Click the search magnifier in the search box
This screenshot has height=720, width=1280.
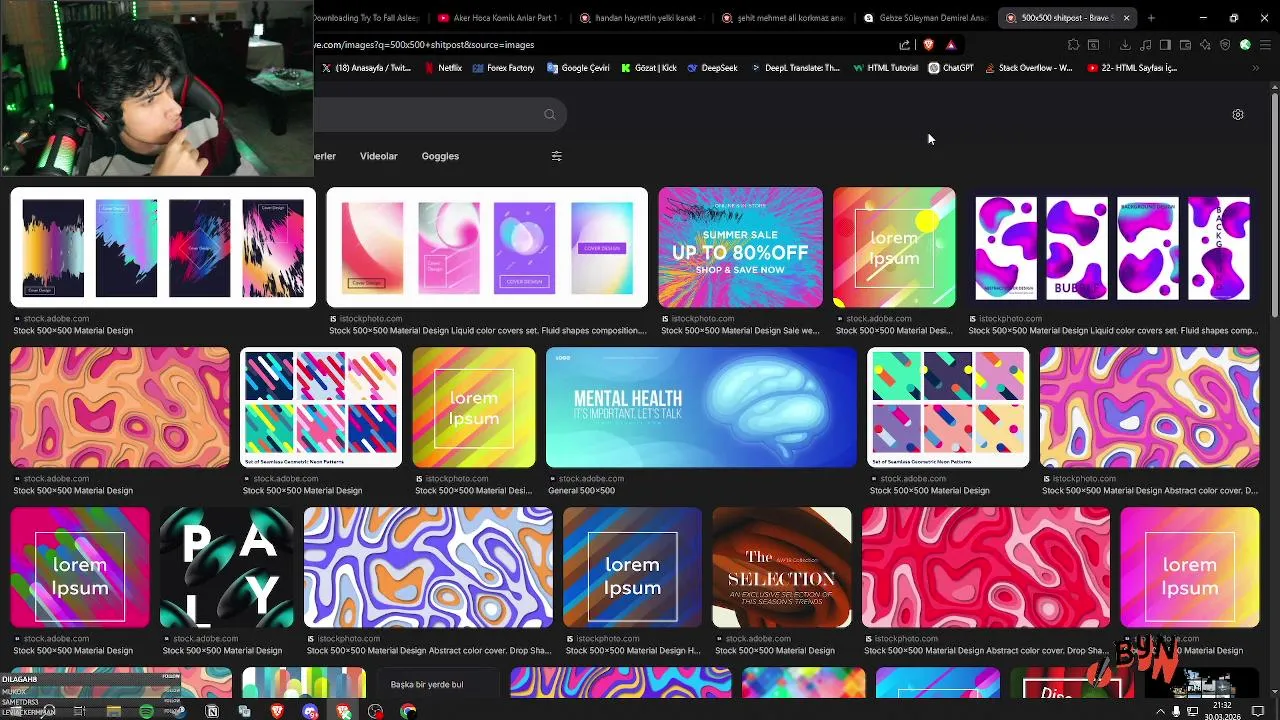point(549,115)
